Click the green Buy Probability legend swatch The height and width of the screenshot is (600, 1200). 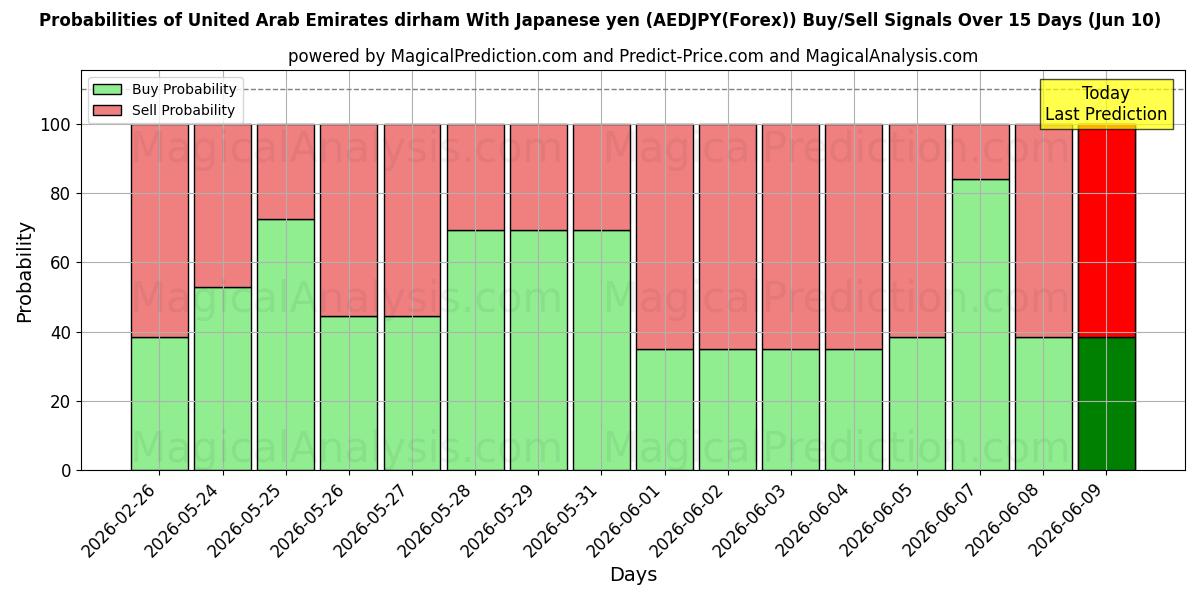pyautogui.click(x=107, y=90)
